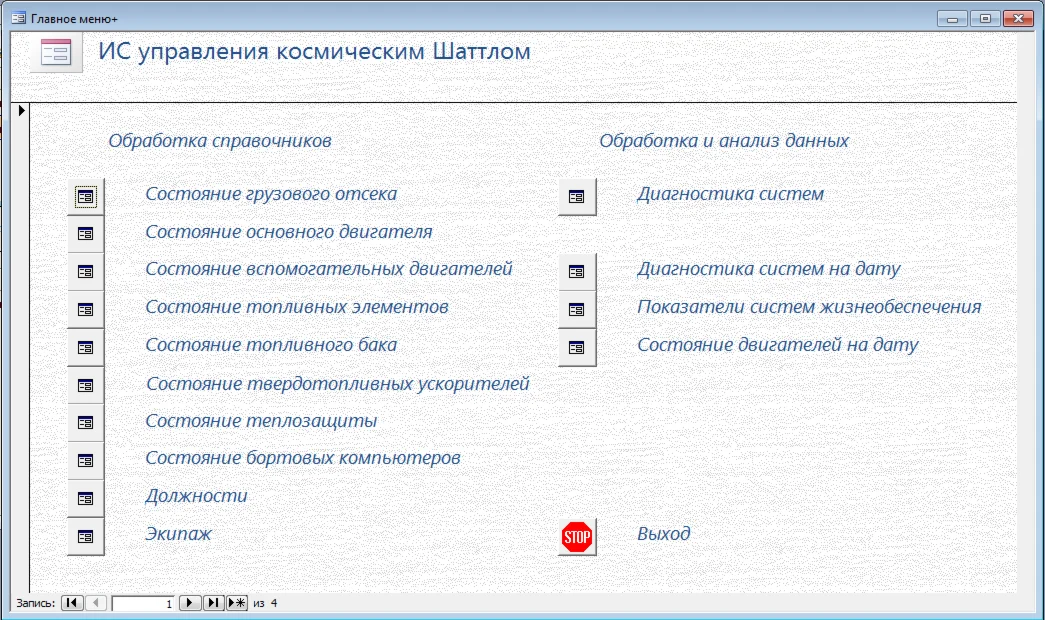Open the Состояние вспомогательных двигателей form icon
Image resolution: width=1045 pixels, height=620 pixels.
[x=85, y=271]
